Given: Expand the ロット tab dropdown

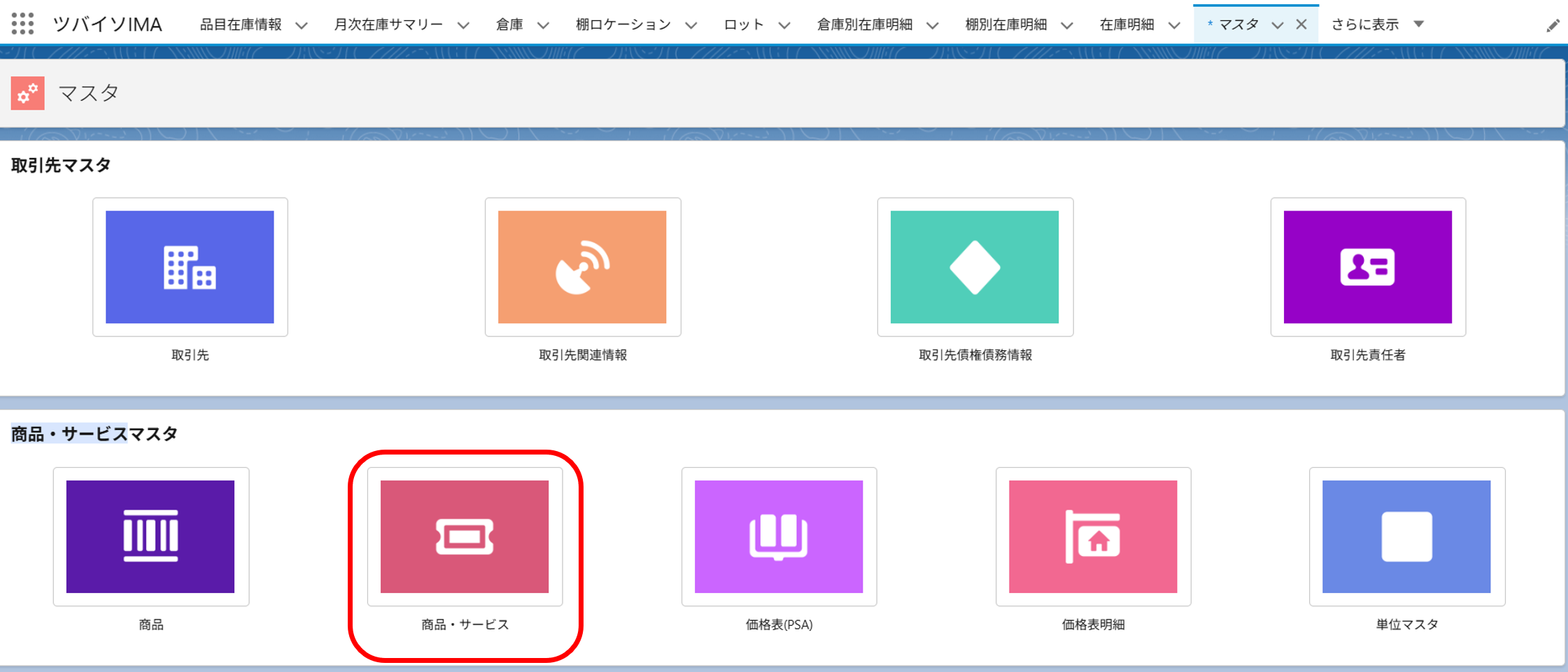Looking at the screenshot, I should [784, 25].
